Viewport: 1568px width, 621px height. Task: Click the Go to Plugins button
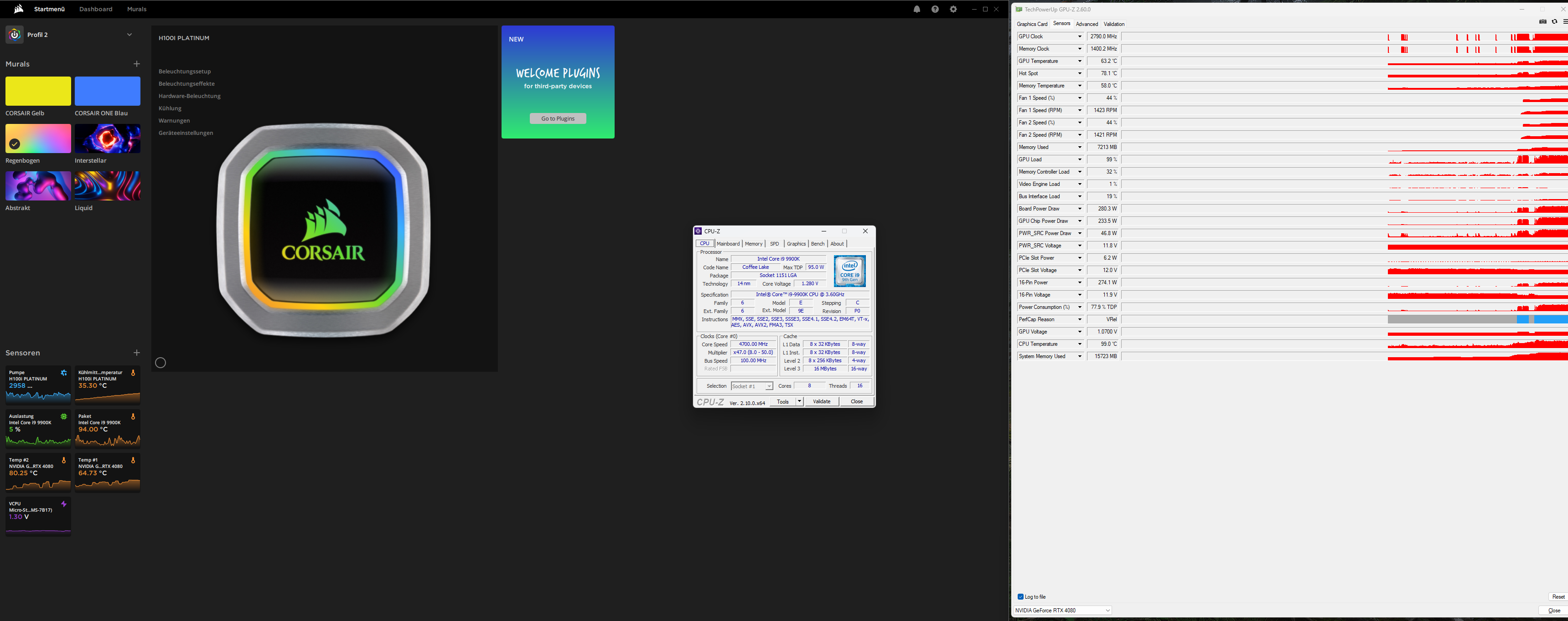point(558,118)
